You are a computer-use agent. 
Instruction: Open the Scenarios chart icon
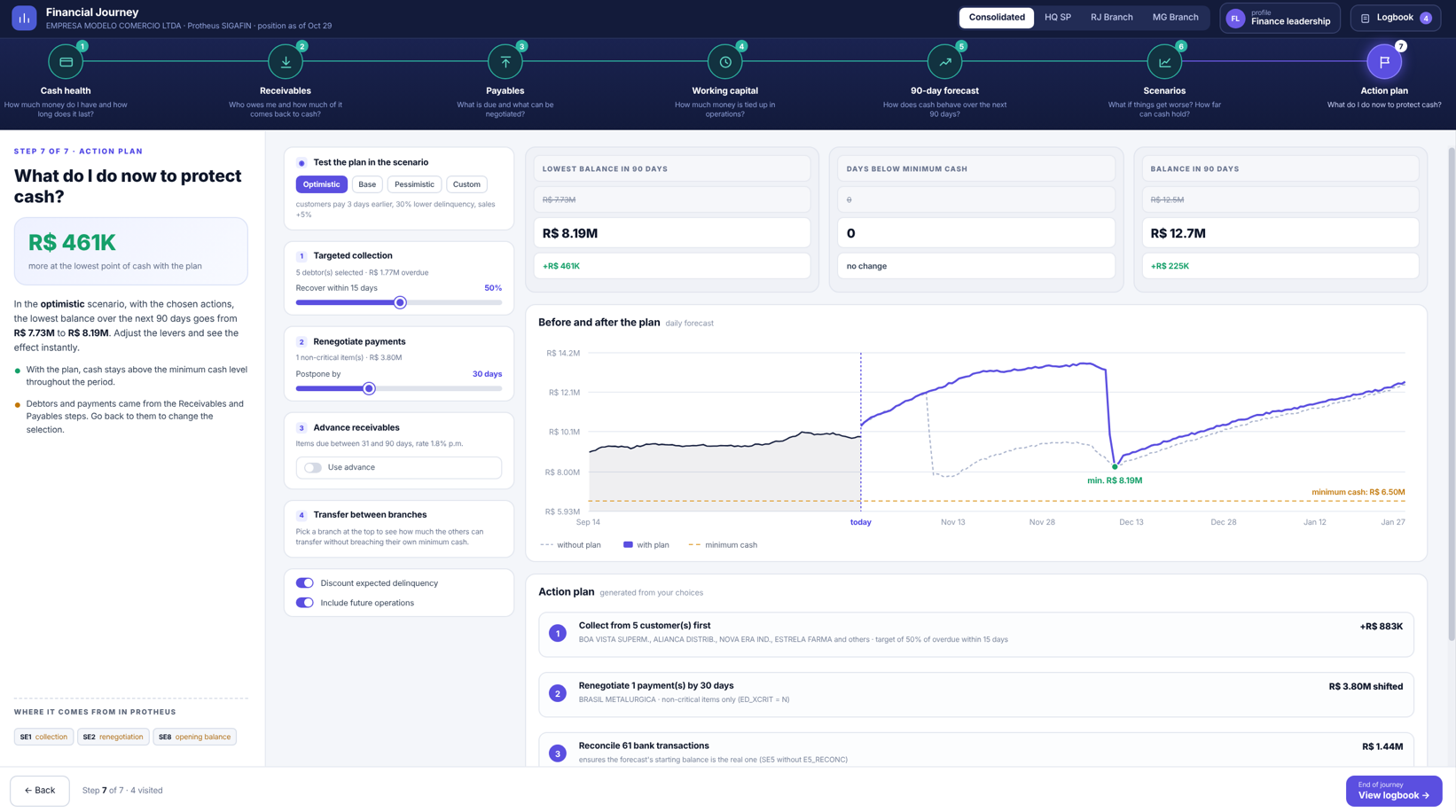[1164, 62]
